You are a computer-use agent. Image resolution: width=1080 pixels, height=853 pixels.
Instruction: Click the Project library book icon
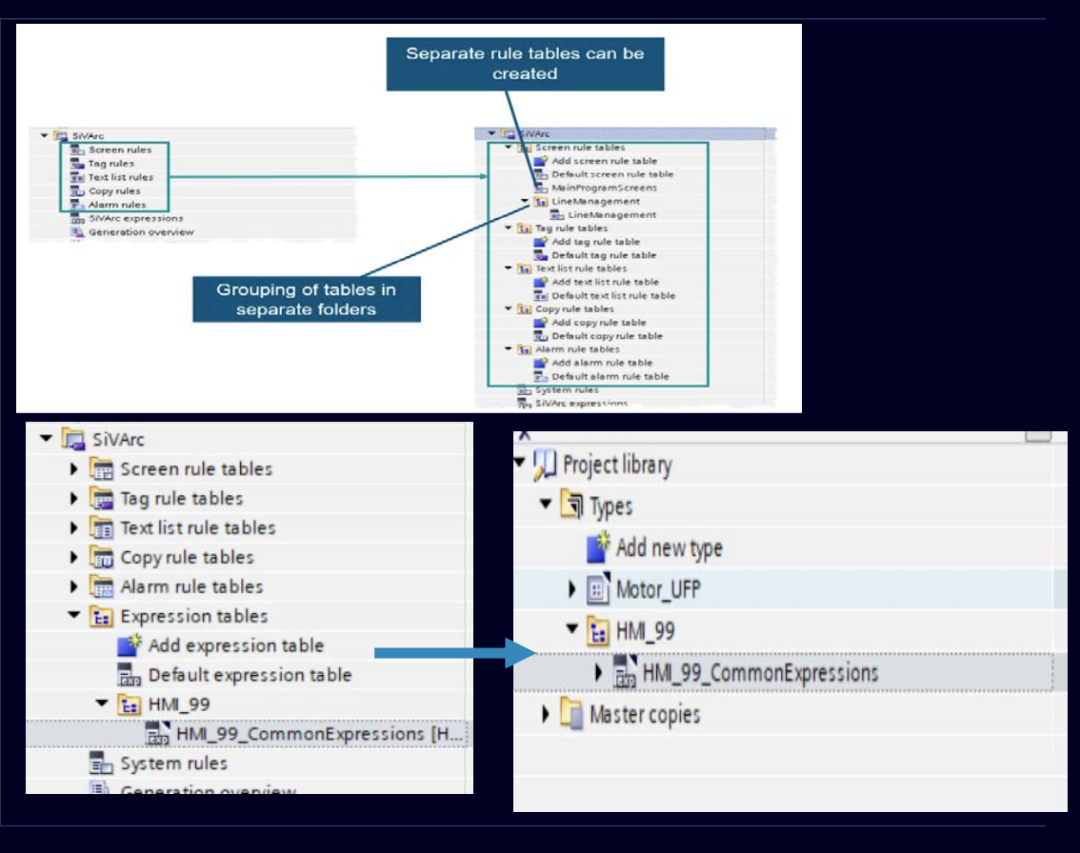[x=545, y=465]
